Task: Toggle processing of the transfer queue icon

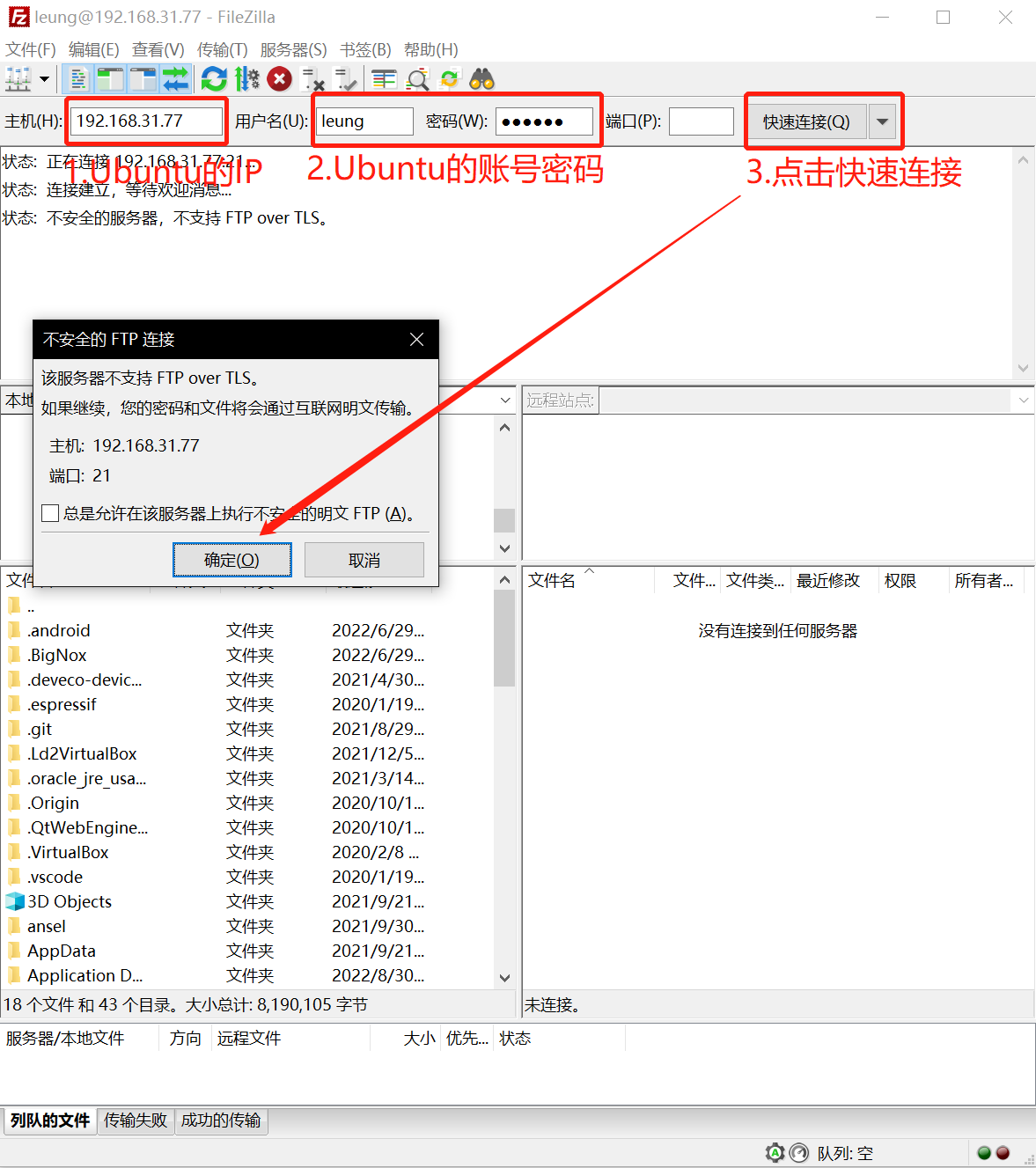Action: click(247, 79)
